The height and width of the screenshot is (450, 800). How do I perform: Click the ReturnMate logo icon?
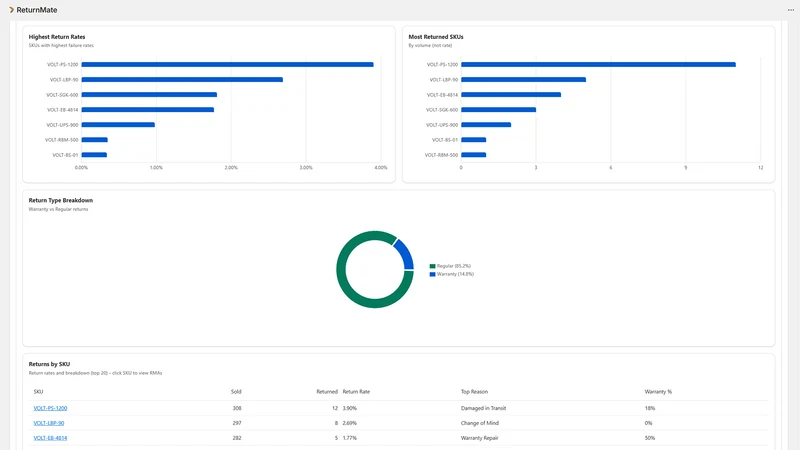[11, 10]
